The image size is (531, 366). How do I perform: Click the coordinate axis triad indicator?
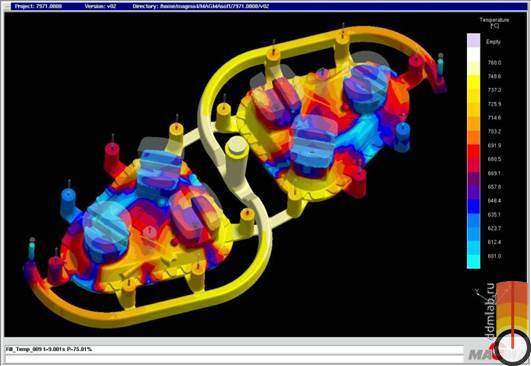(480, 294)
